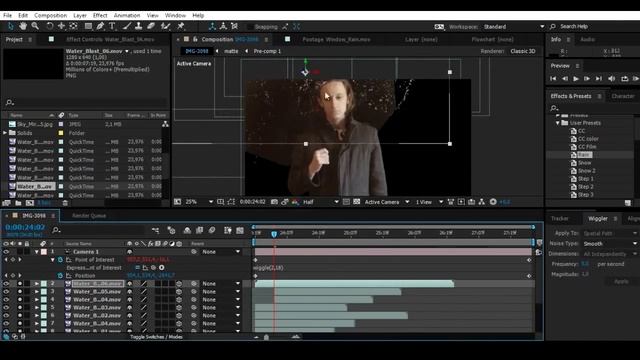This screenshot has height=360, width=640.
Task: Open resolution Half dropdown
Action: pos(320,202)
